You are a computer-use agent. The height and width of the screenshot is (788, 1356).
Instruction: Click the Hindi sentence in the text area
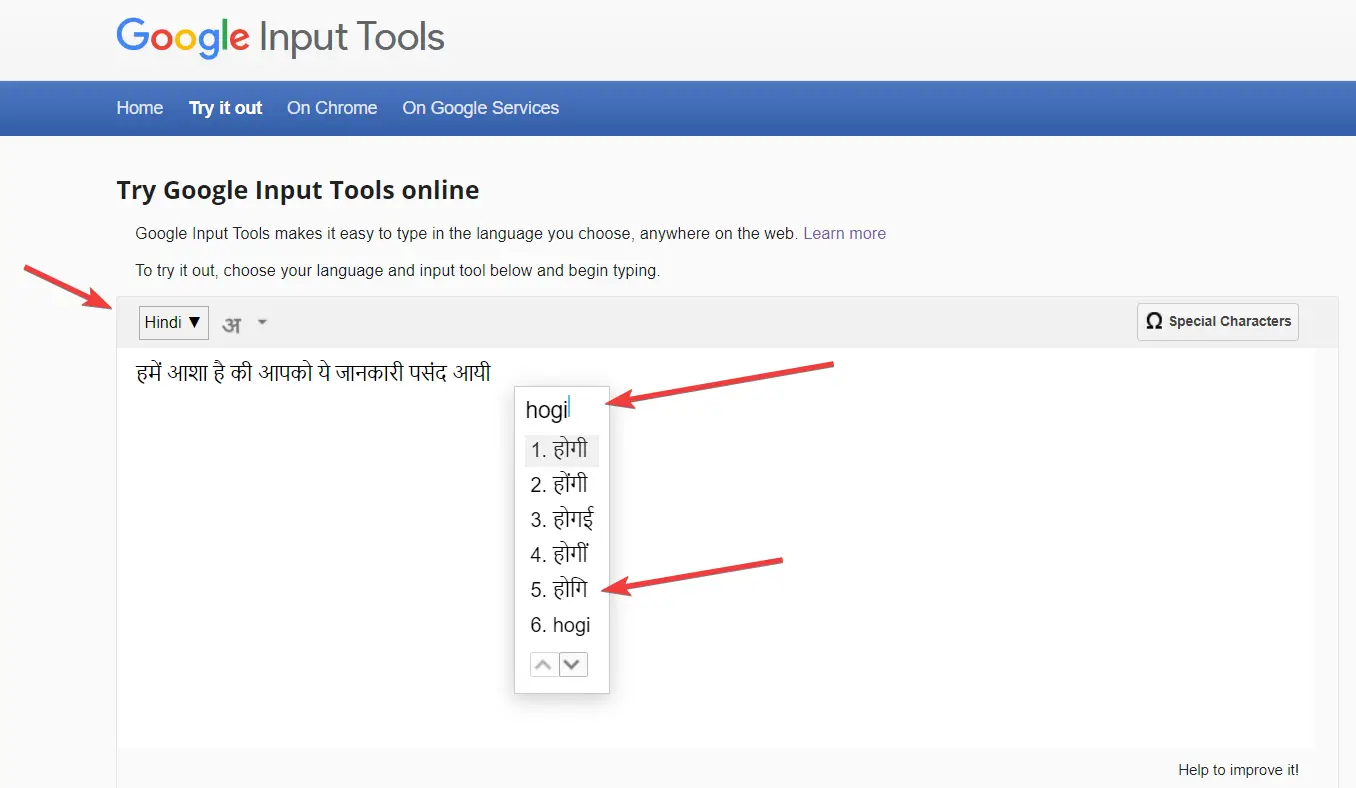[313, 373]
